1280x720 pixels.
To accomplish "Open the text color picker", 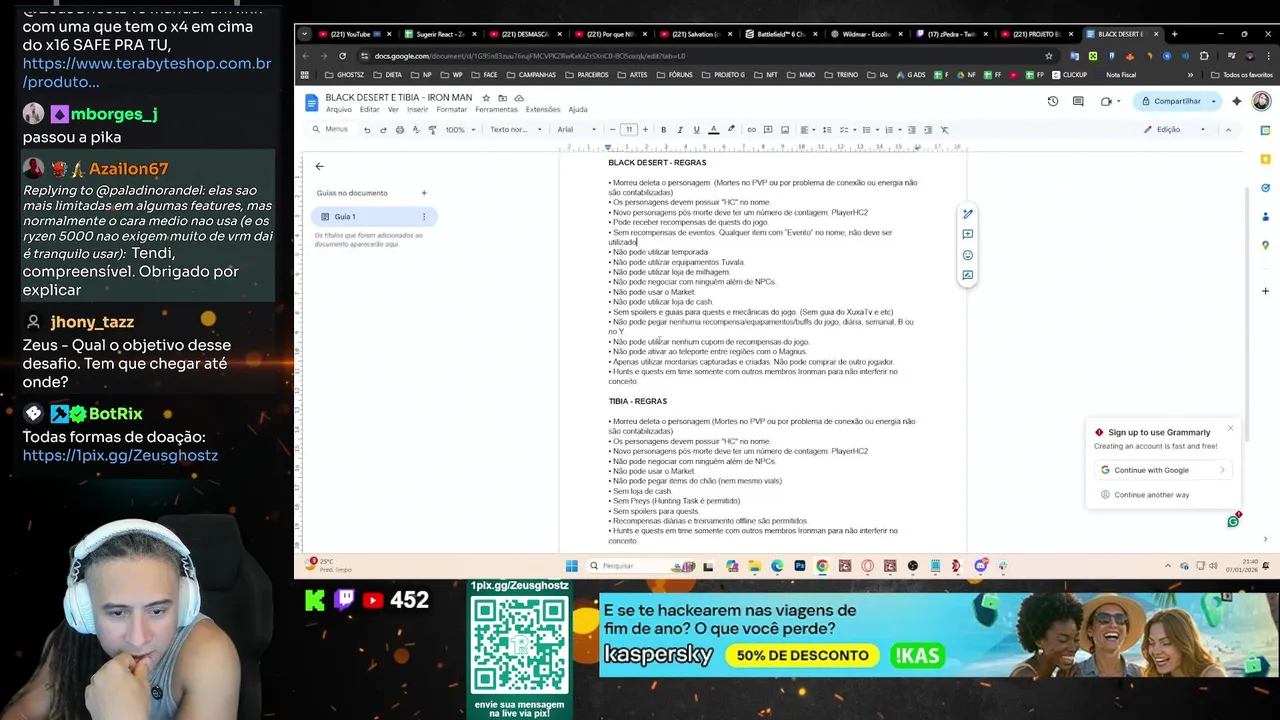I will [x=713, y=130].
